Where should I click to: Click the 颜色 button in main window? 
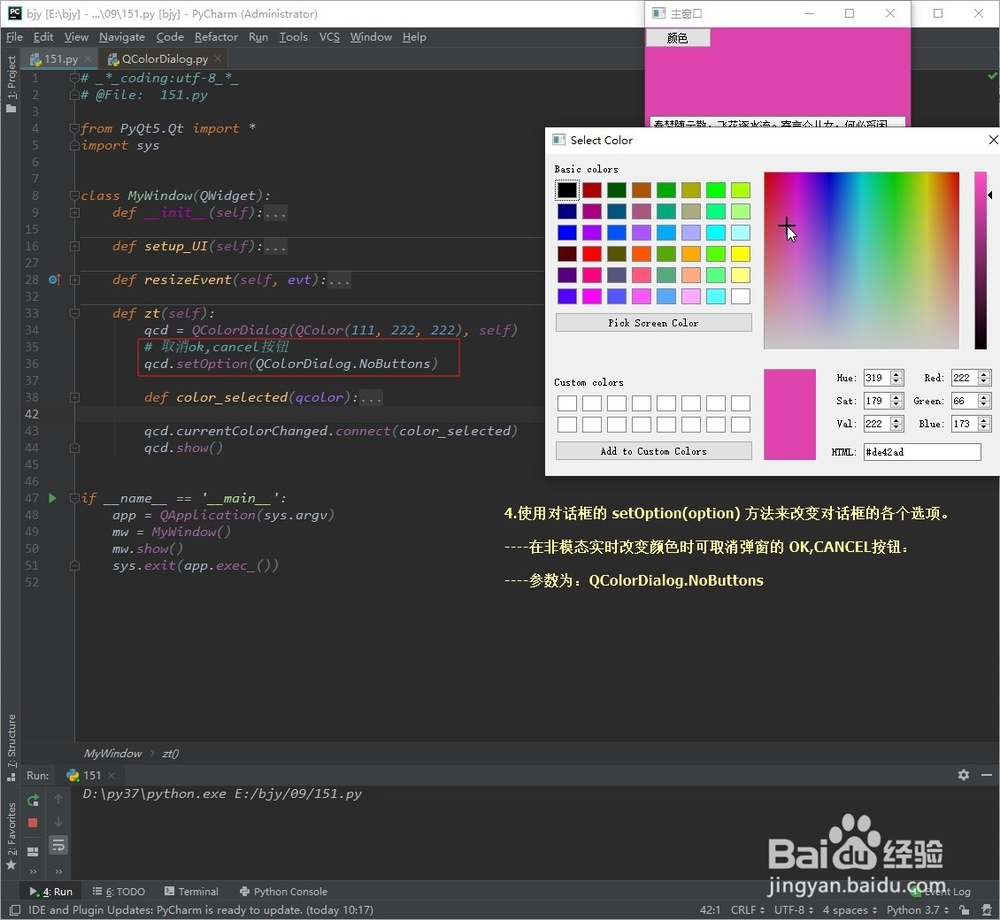point(677,38)
